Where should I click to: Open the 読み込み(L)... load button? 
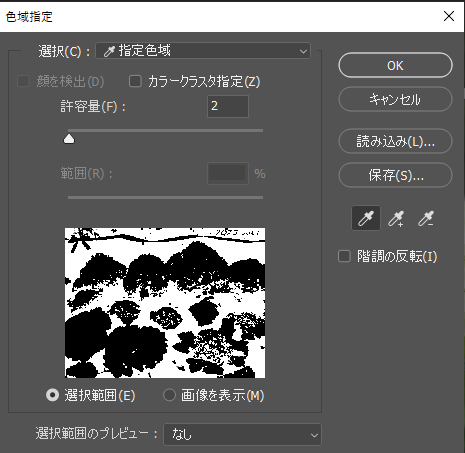pyautogui.click(x=395, y=141)
